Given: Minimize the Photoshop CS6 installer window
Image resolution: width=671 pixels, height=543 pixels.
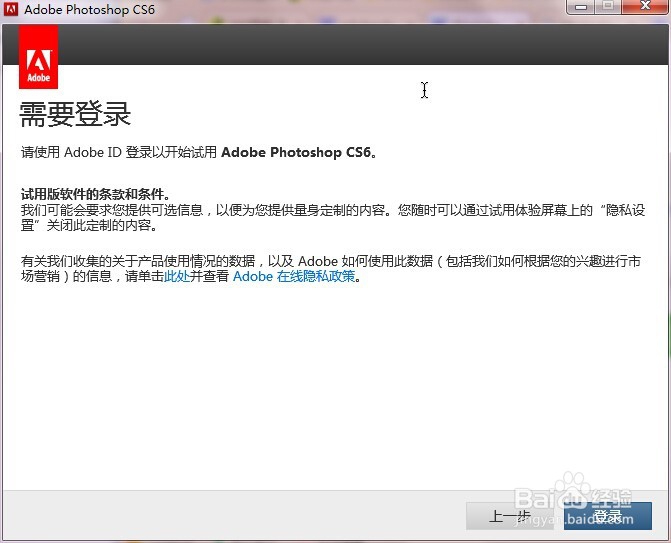Looking at the screenshot, I should (x=581, y=7).
